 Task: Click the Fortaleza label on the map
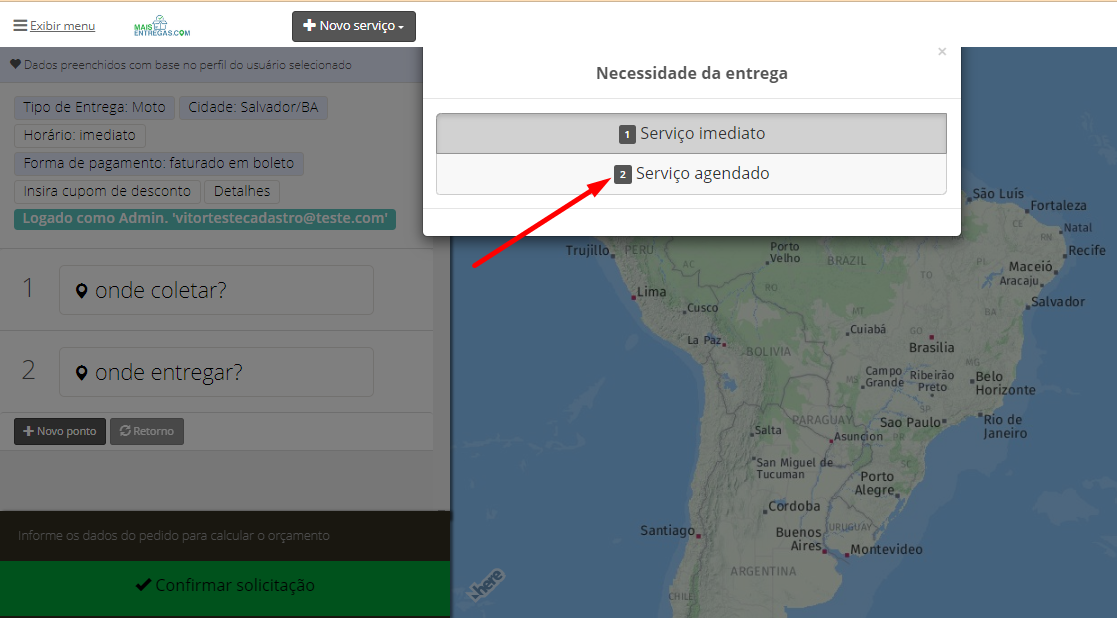[1058, 206]
